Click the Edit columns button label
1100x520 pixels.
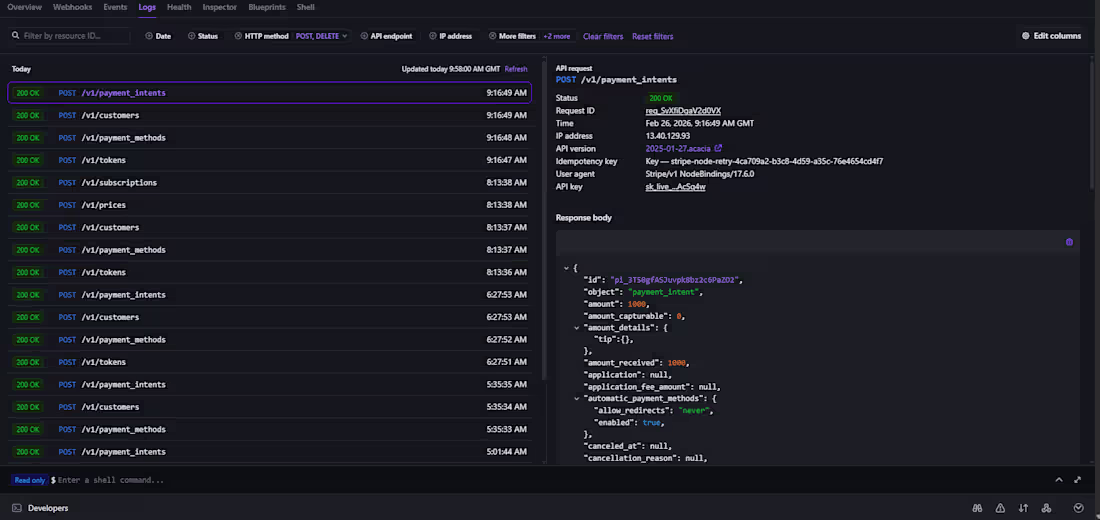click(1057, 36)
